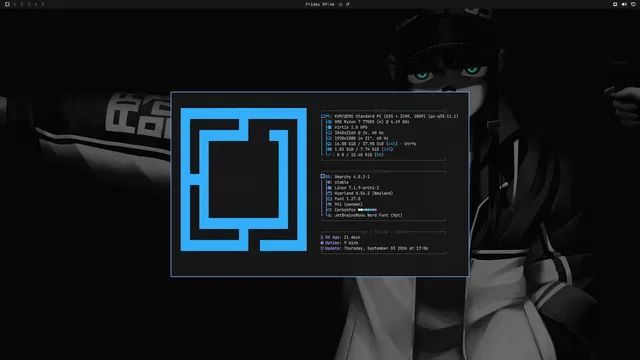
Task: Click the 'stable' channel text
Action: coord(342,182)
